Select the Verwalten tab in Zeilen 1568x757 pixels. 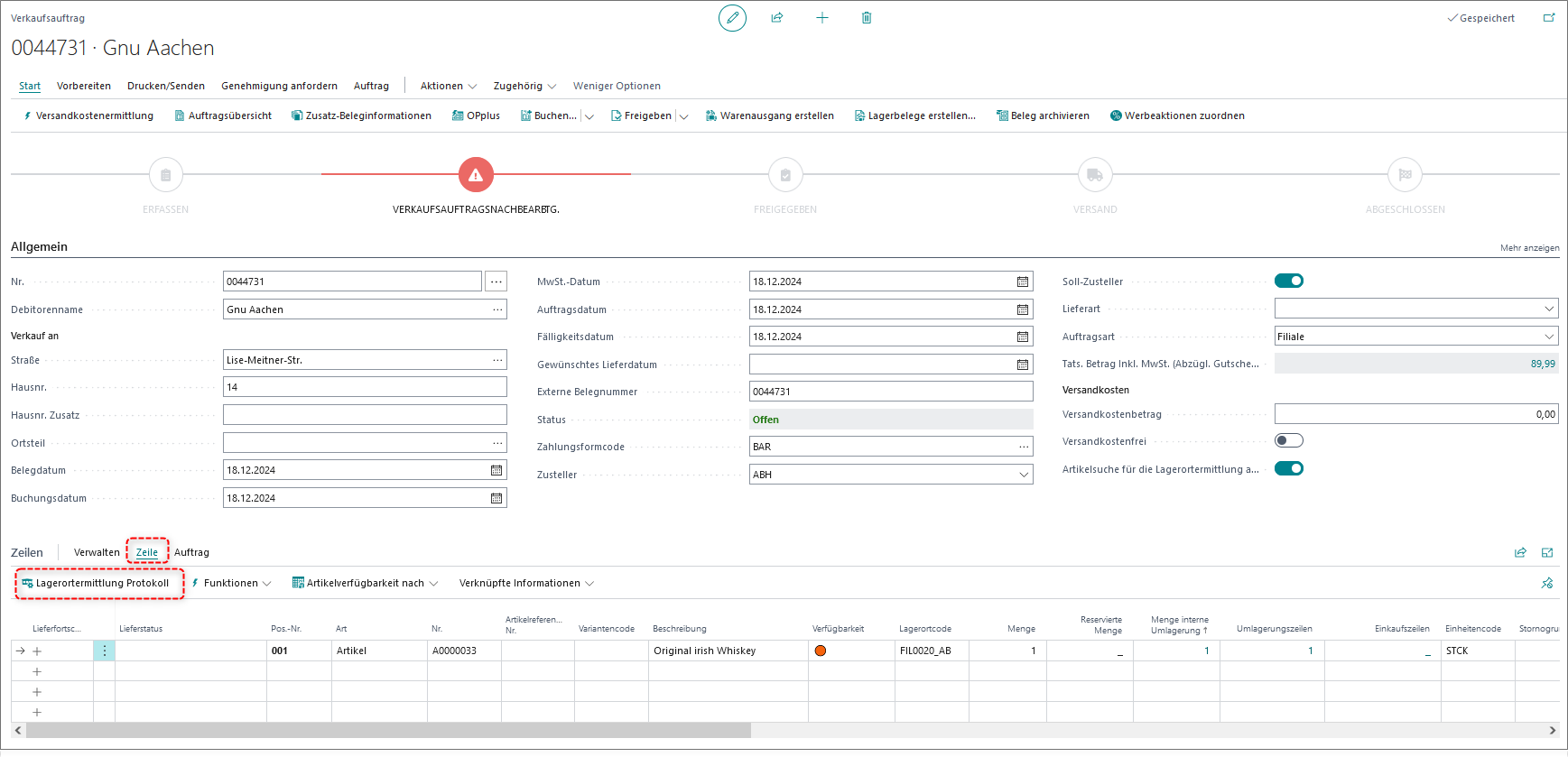click(x=97, y=552)
